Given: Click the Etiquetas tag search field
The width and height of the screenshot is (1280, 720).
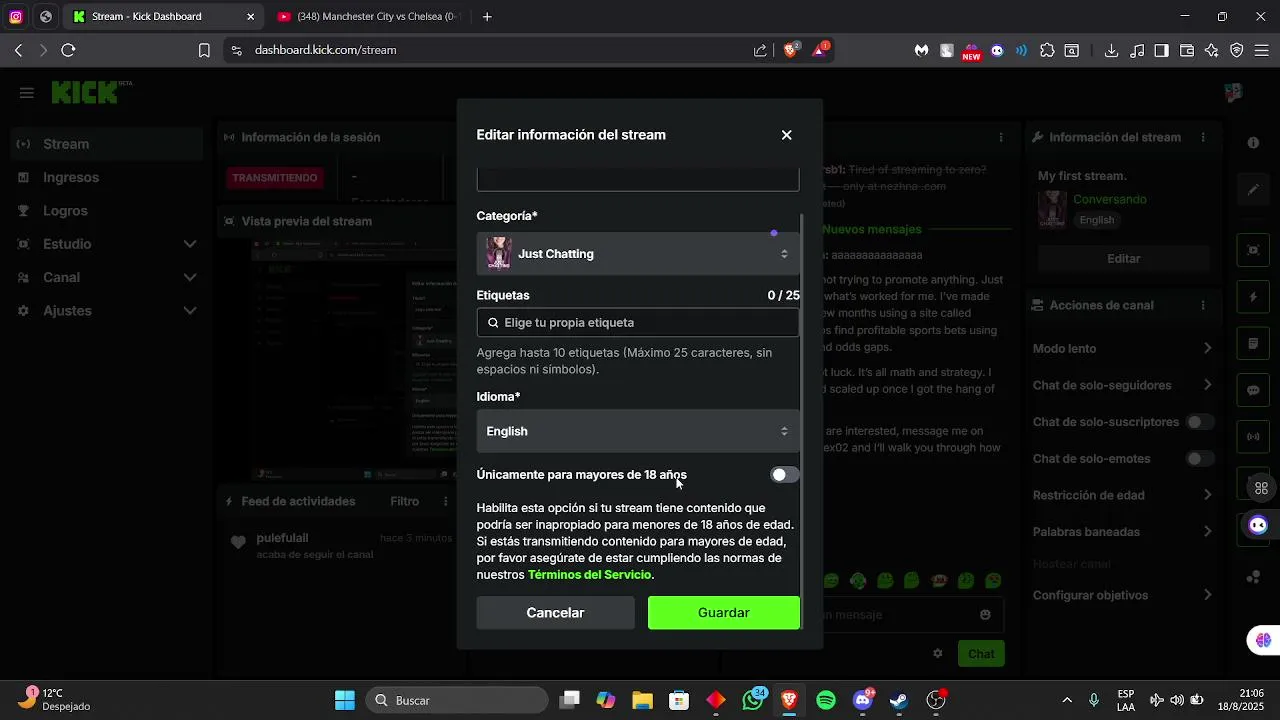Looking at the screenshot, I should click(x=638, y=323).
